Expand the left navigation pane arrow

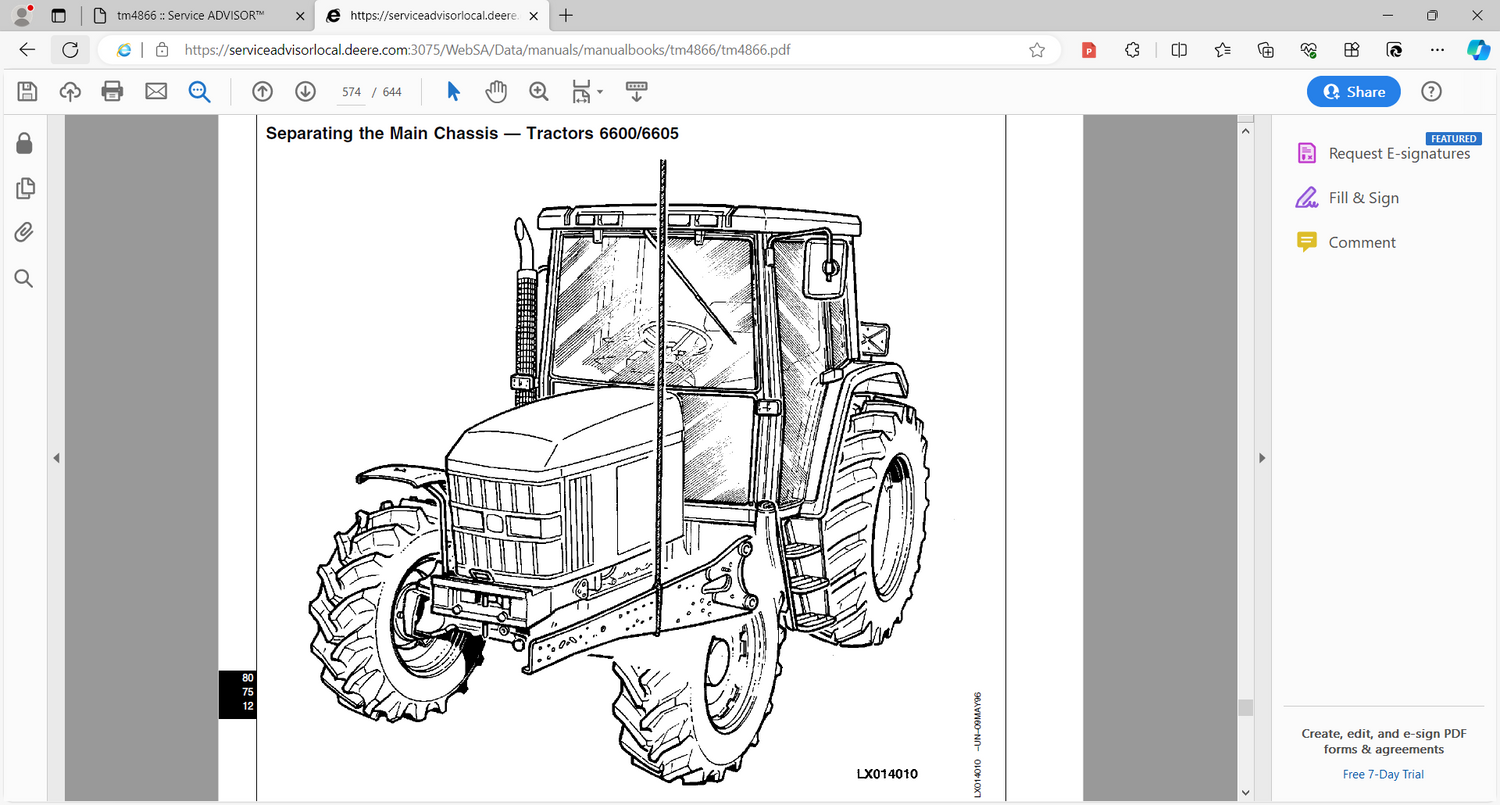[x=57, y=458]
